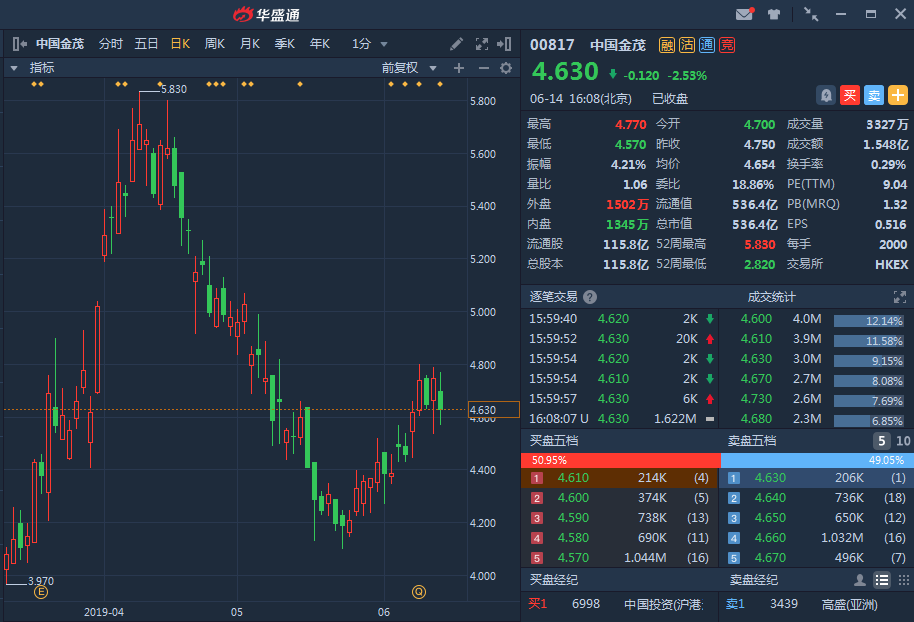Image resolution: width=914 pixels, height=622 pixels.
Task: Click the E event marker on chart
Action: pyautogui.click(x=41, y=592)
